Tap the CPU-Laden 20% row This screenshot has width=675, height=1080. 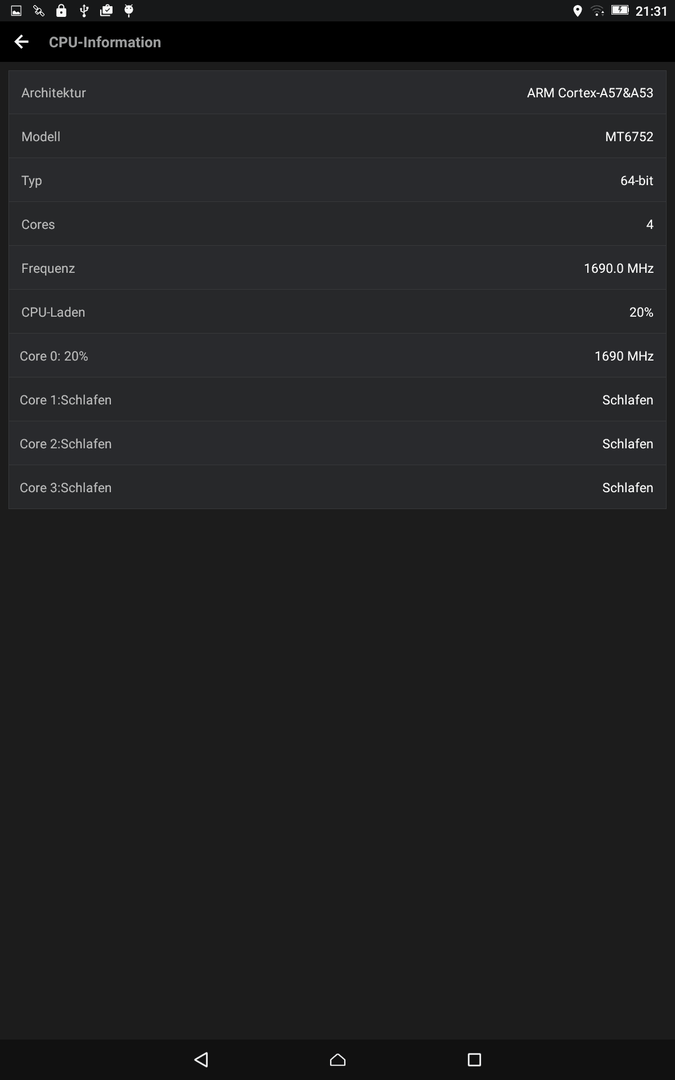click(x=338, y=312)
